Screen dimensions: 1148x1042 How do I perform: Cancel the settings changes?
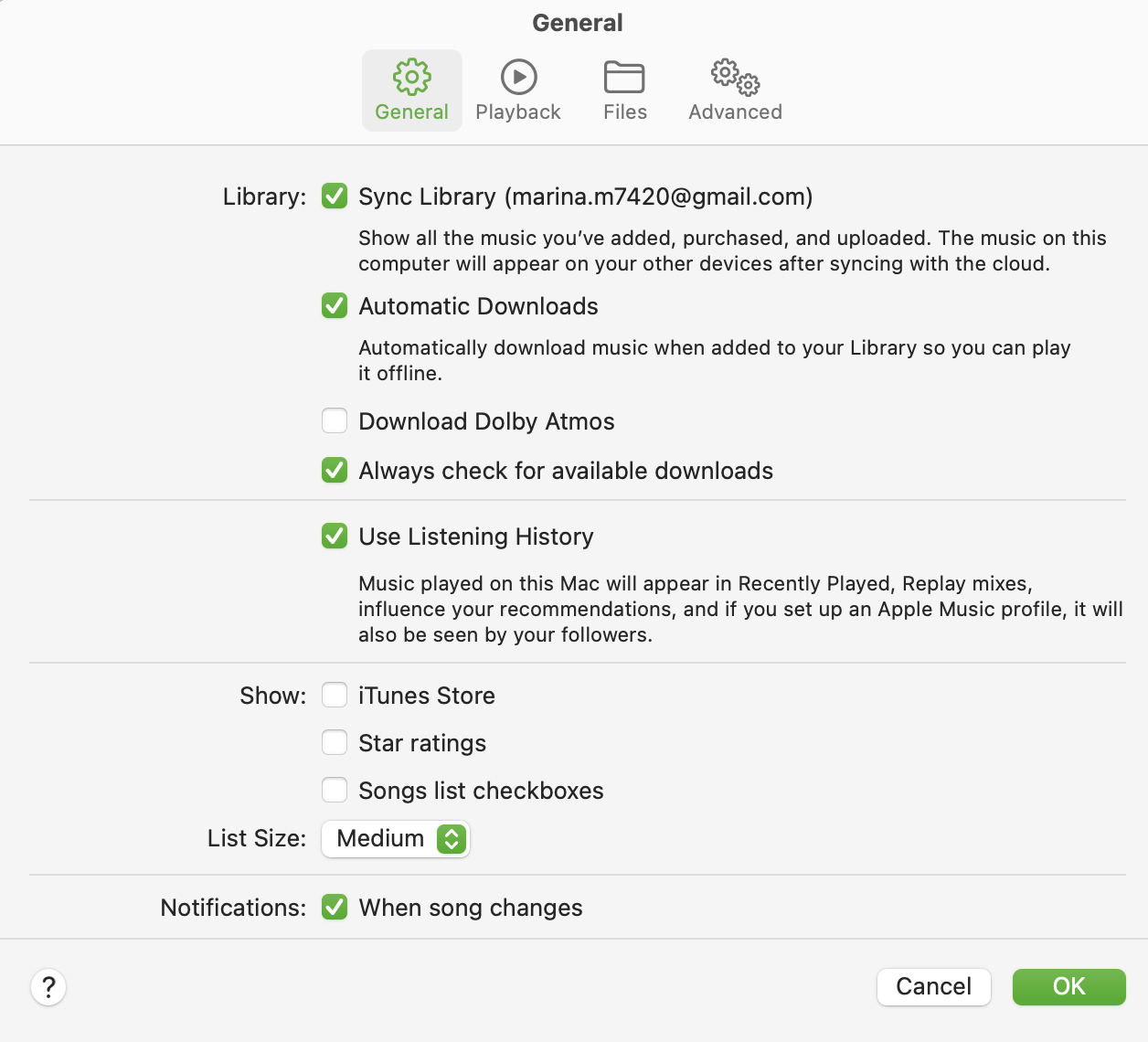click(933, 987)
